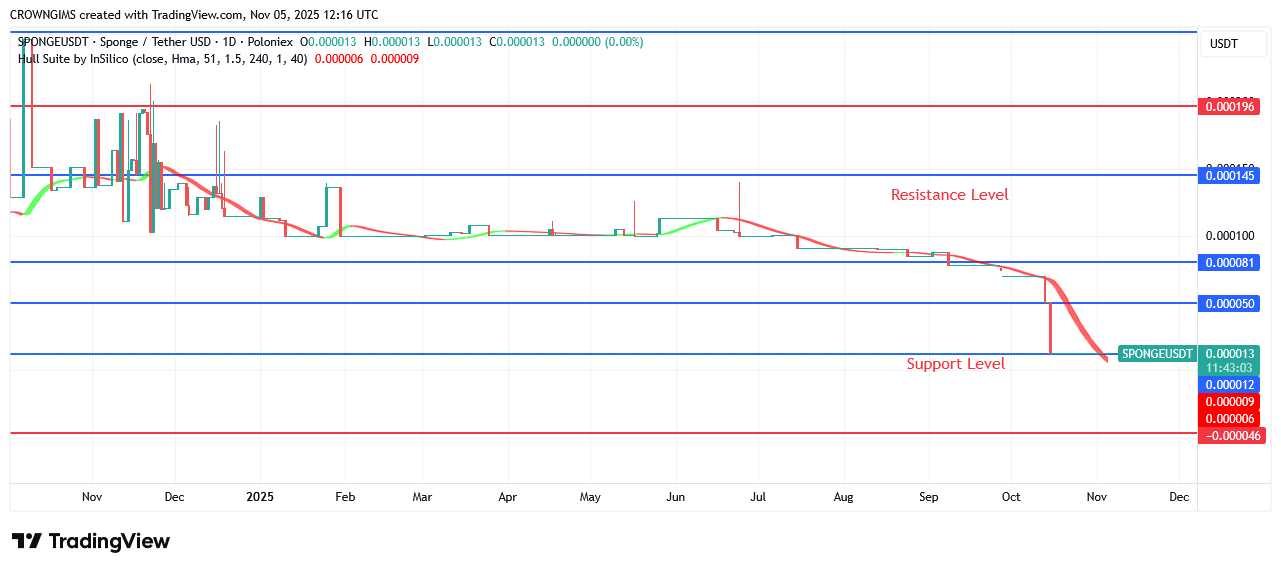Screen dimensions: 1281x571
Task: Select the Support Level text annotation
Action: tap(955, 364)
